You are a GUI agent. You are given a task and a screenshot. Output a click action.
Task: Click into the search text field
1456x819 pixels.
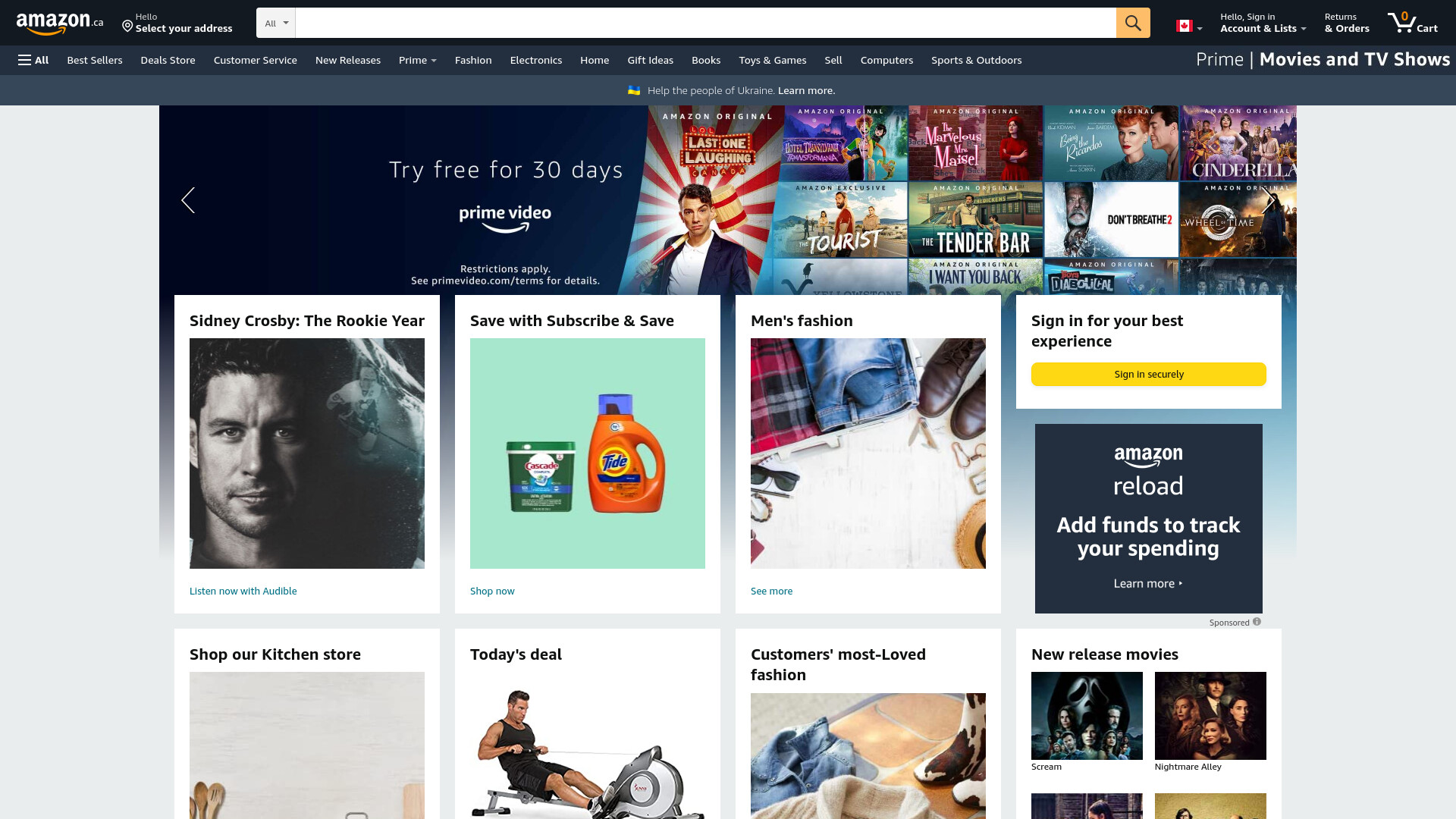pyautogui.click(x=705, y=23)
